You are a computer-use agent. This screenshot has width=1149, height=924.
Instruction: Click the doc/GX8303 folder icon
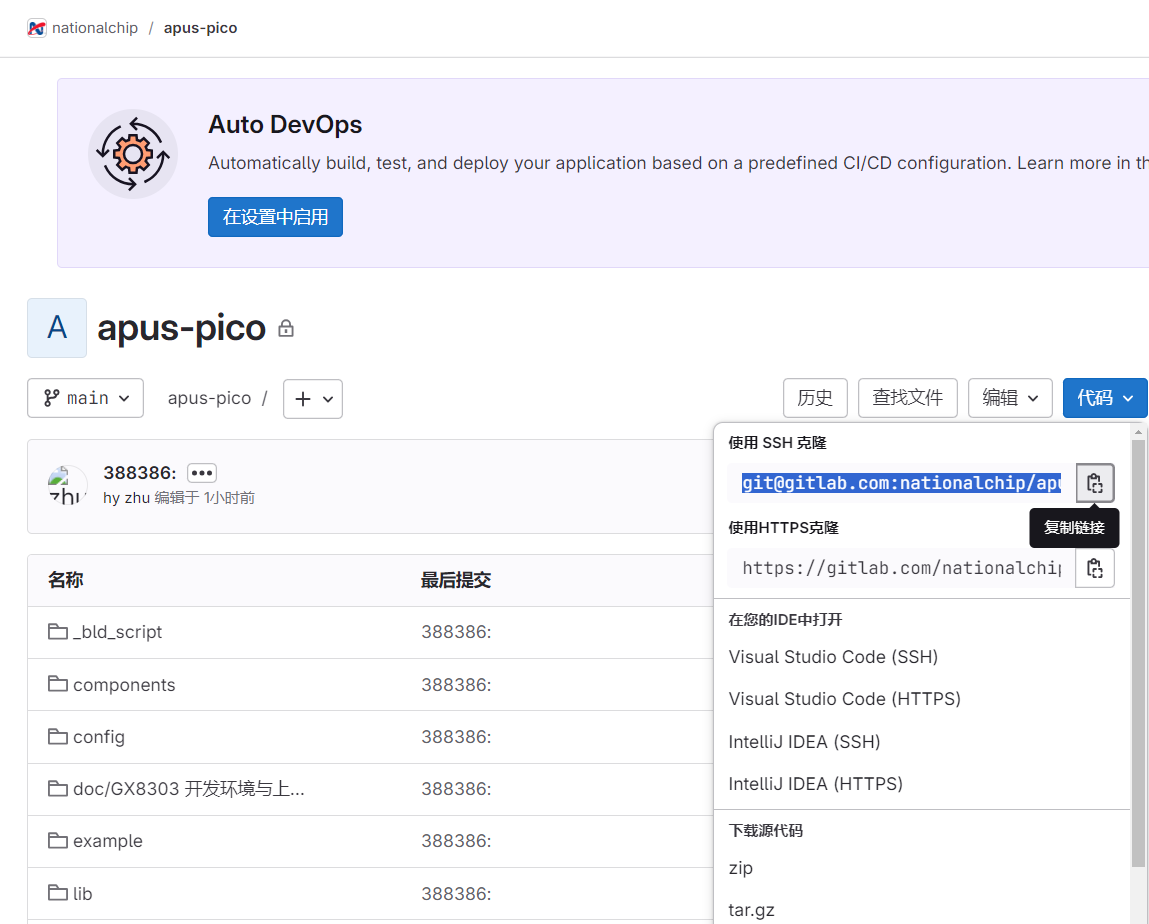58,788
